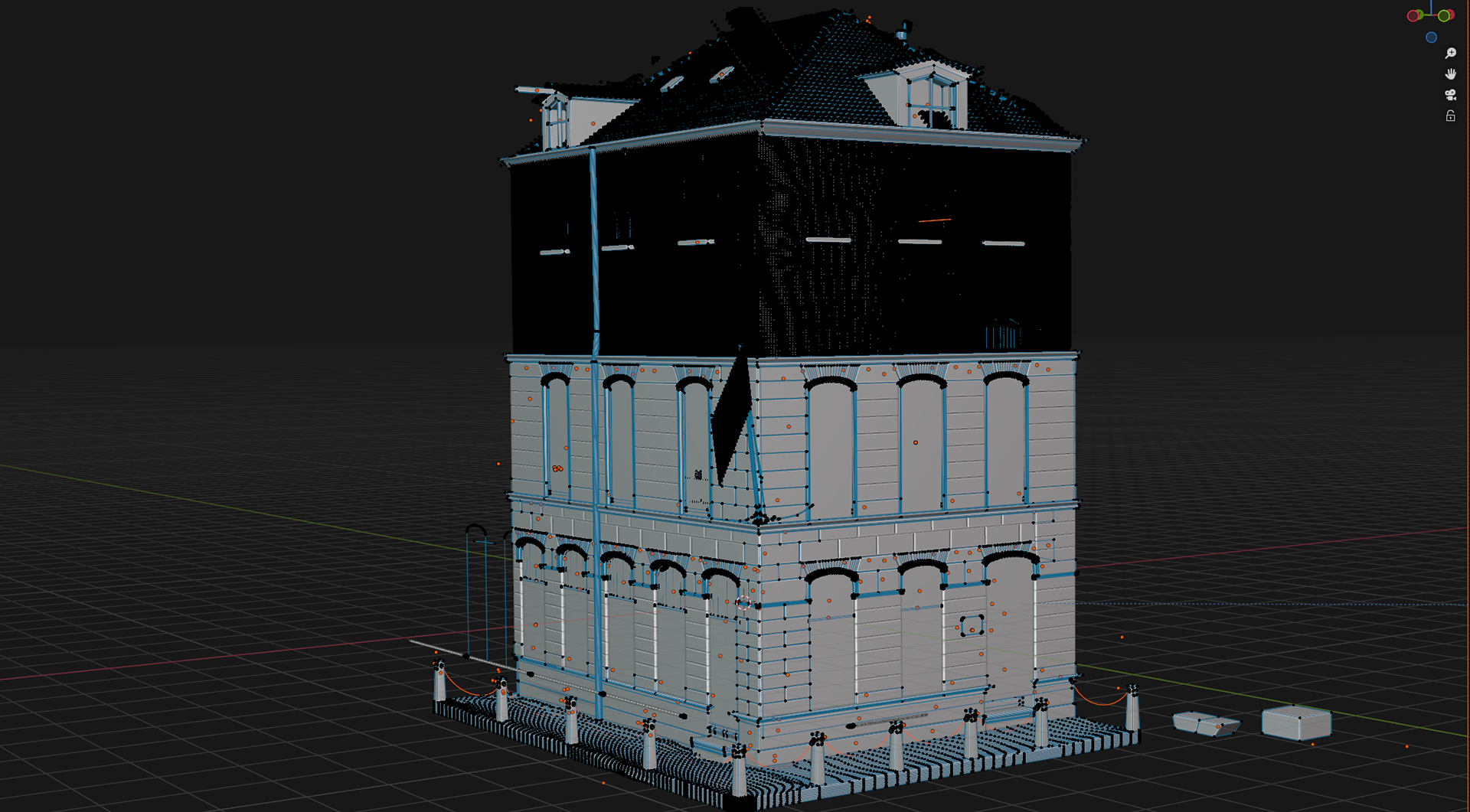Click the red-outlined circle on navigation gizmo

(x=1413, y=16)
